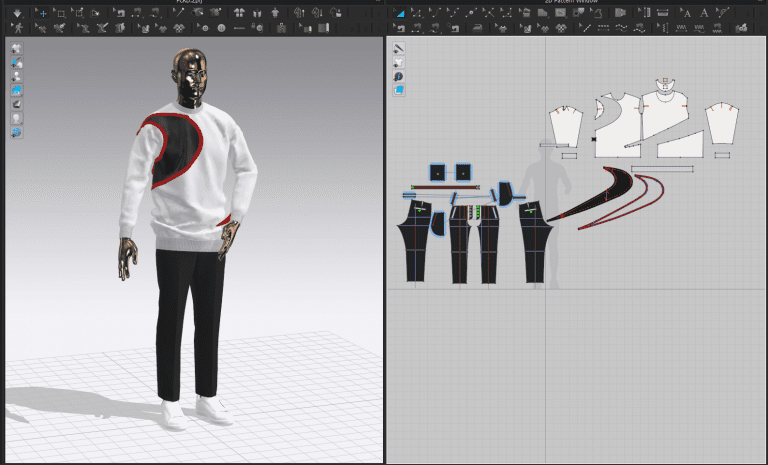Select the first letter A text tool
The image size is (768, 465).
[x=686, y=13]
